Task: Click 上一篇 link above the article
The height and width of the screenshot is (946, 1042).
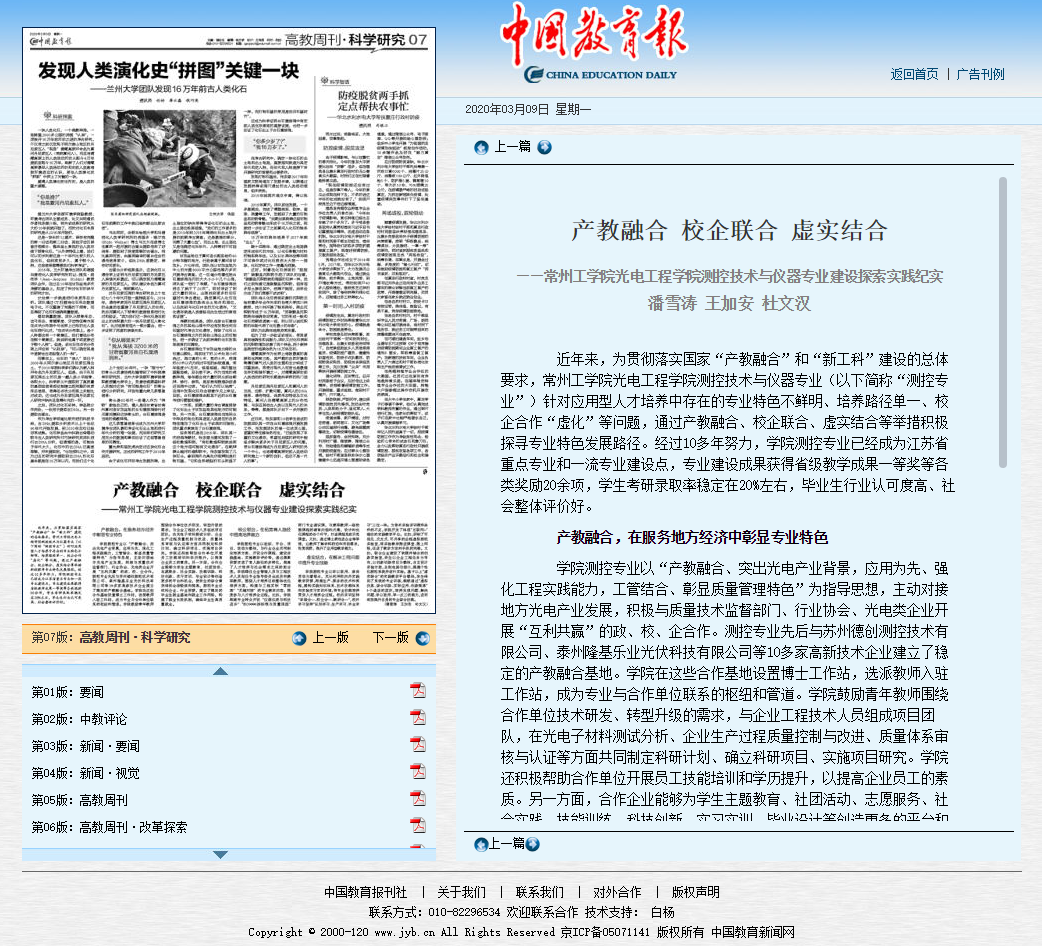Action: pyautogui.click(x=512, y=147)
